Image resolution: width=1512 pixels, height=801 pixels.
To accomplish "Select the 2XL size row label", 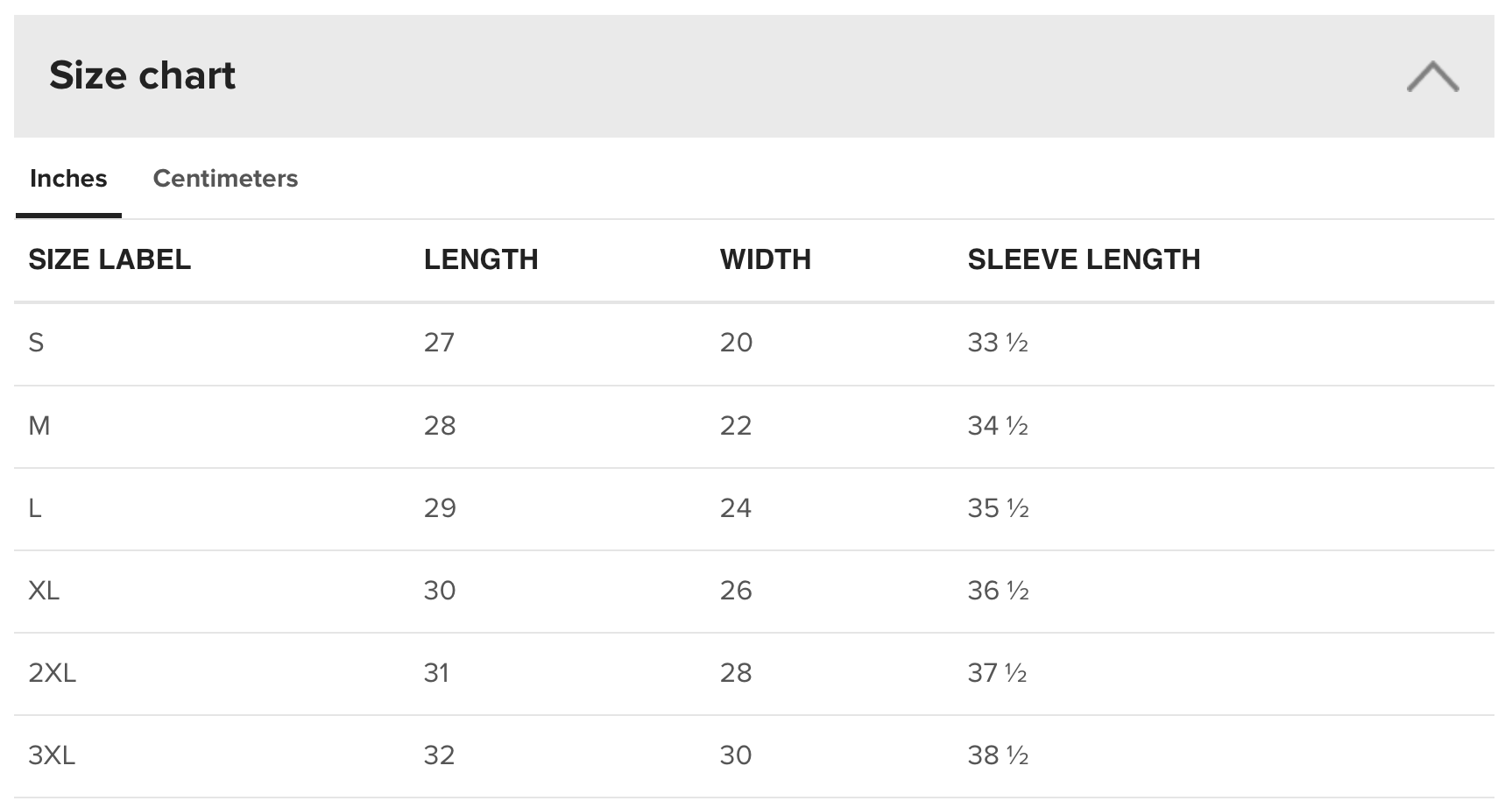I will (53, 673).
